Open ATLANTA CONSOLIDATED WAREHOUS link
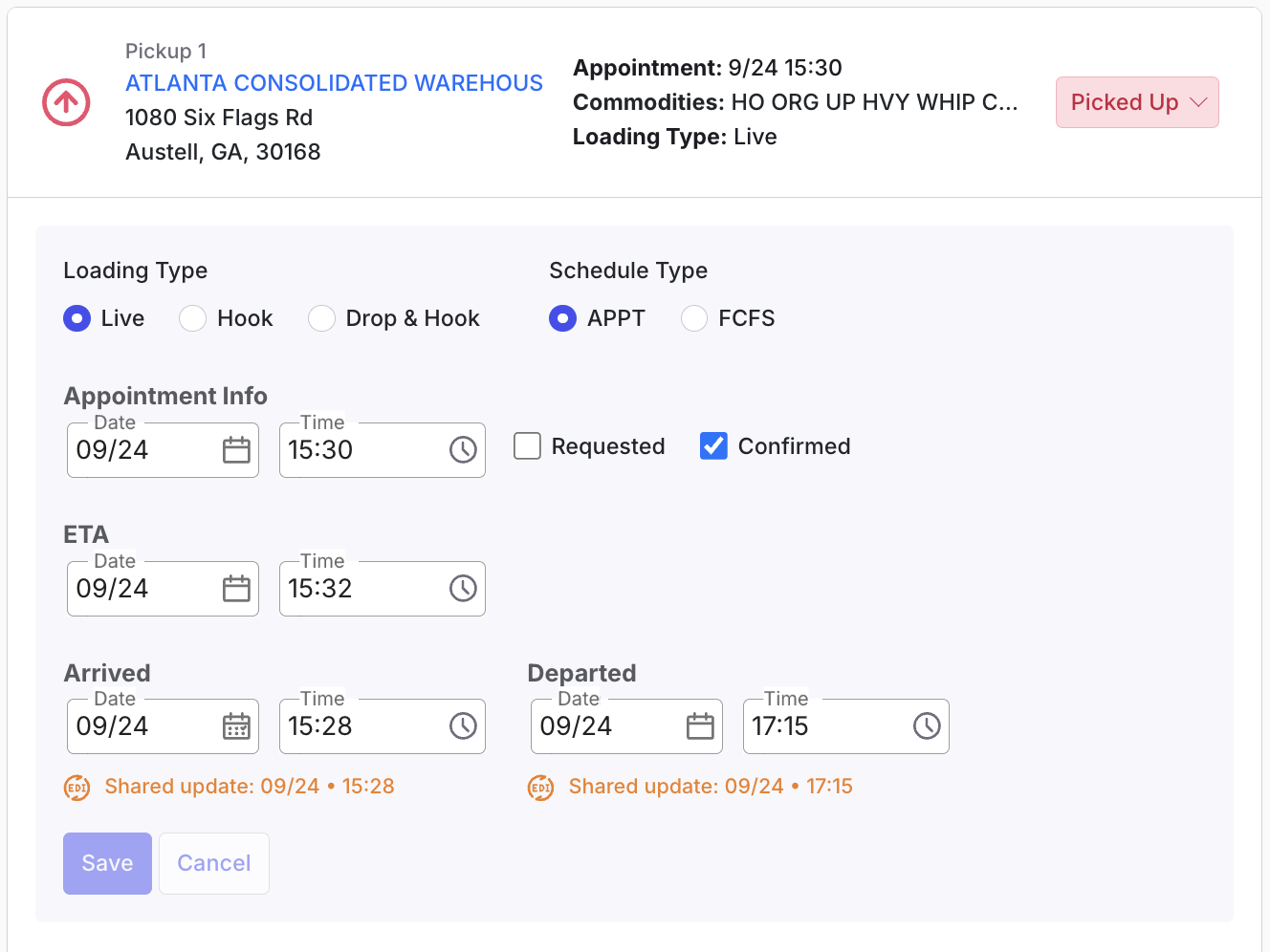The height and width of the screenshot is (952, 1270). tap(334, 83)
